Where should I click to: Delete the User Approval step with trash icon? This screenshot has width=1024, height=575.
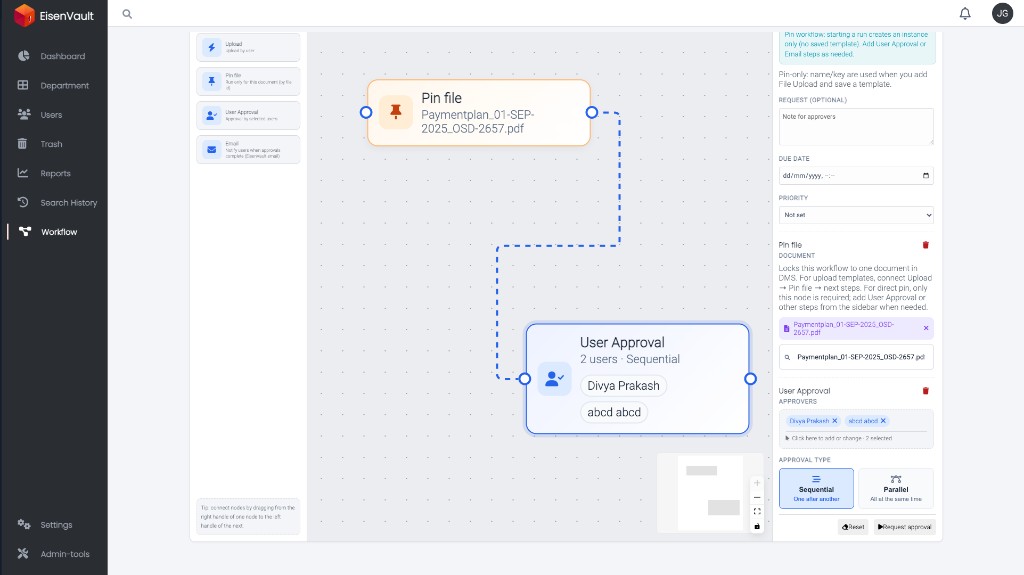925,391
